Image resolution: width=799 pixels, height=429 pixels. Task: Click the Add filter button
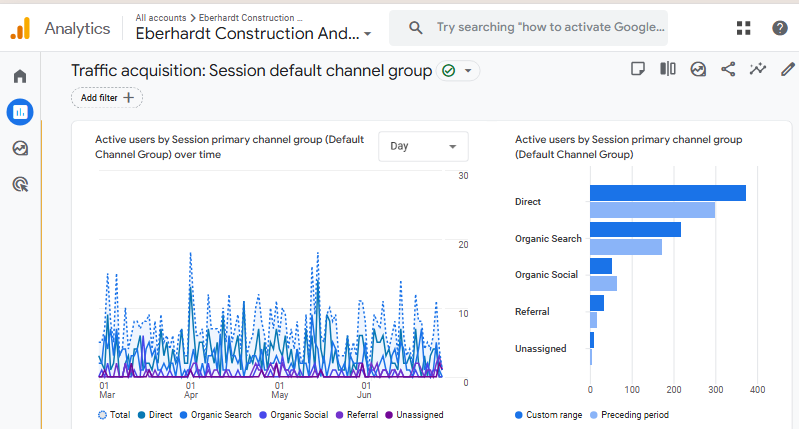[x=107, y=98]
